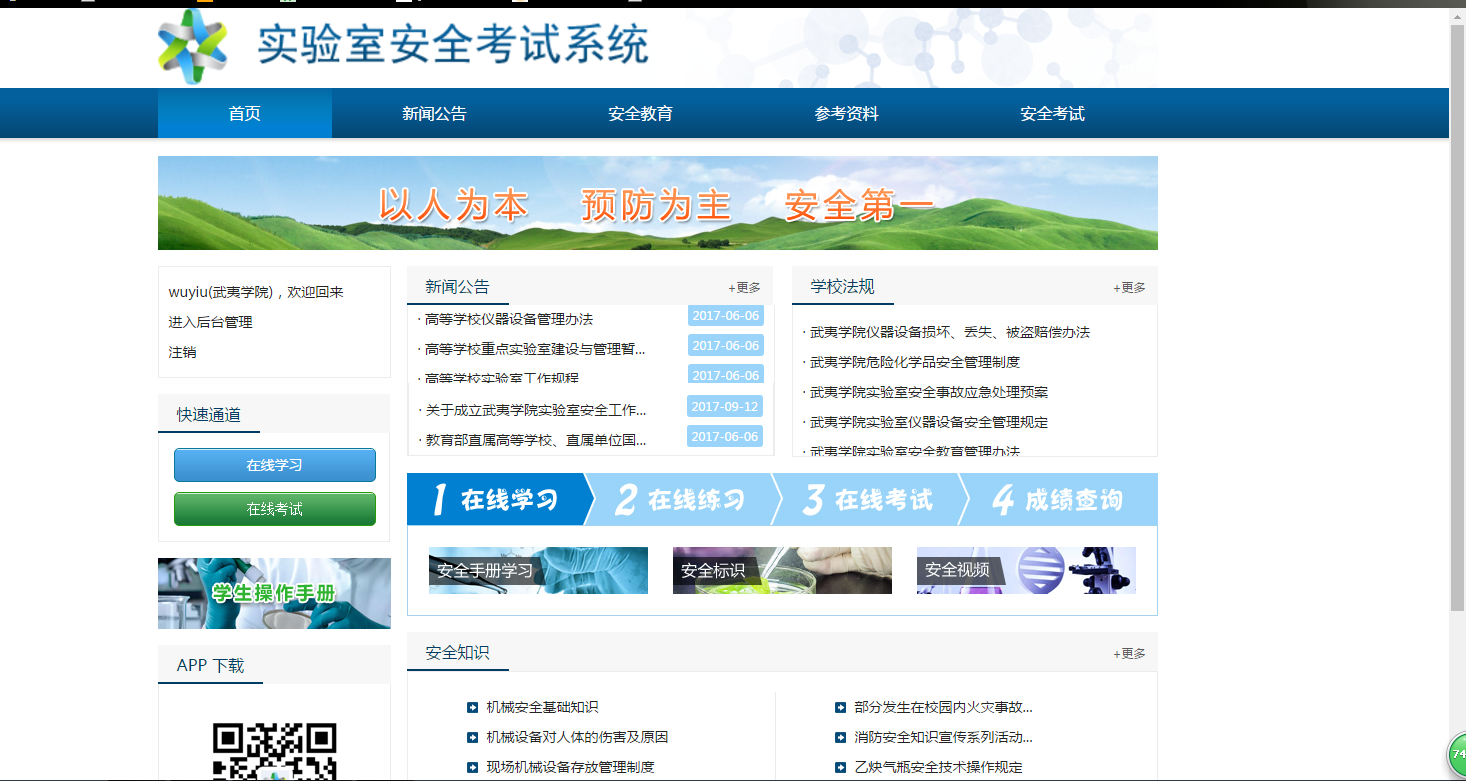Open the 安全手册学习 thumbnail
The height and width of the screenshot is (781, 1466).
[x=538, y=570]
